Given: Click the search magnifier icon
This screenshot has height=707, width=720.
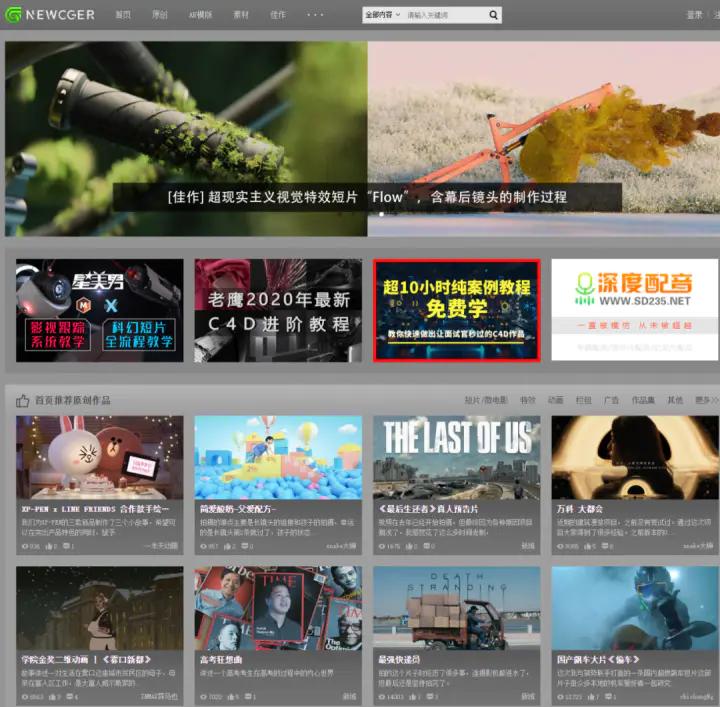Looking at the screenshot, I should pyautogui.click(x=493, y=15).
